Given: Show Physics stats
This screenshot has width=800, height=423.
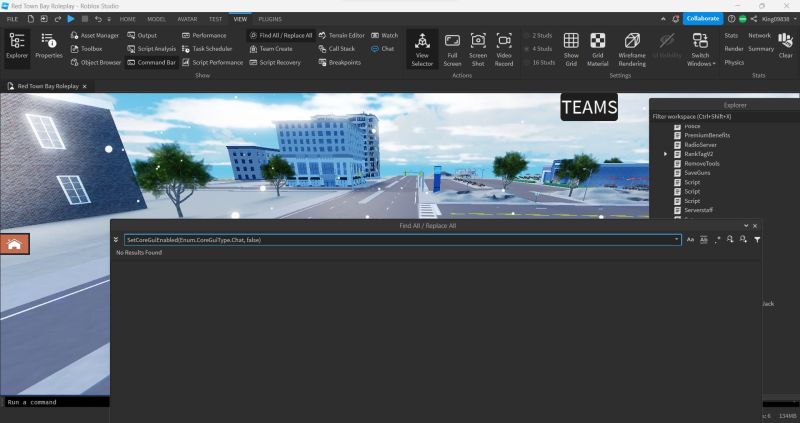Looking at the screenshot, I should click(734, 63).
